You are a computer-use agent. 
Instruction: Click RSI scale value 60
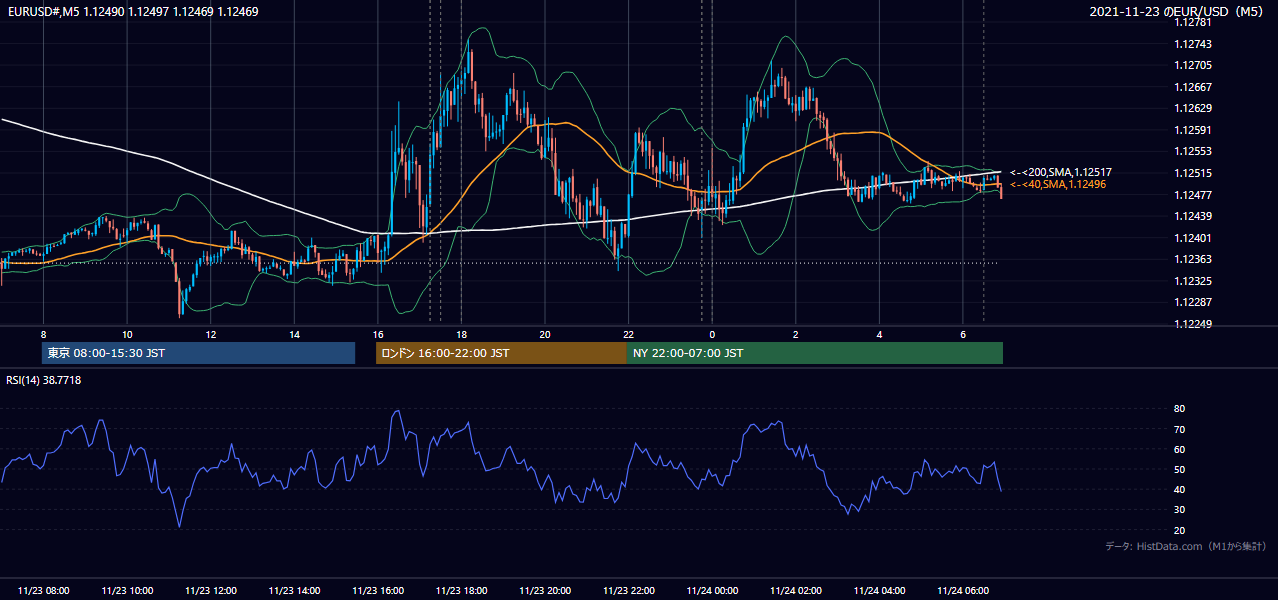pos(1179,450)
